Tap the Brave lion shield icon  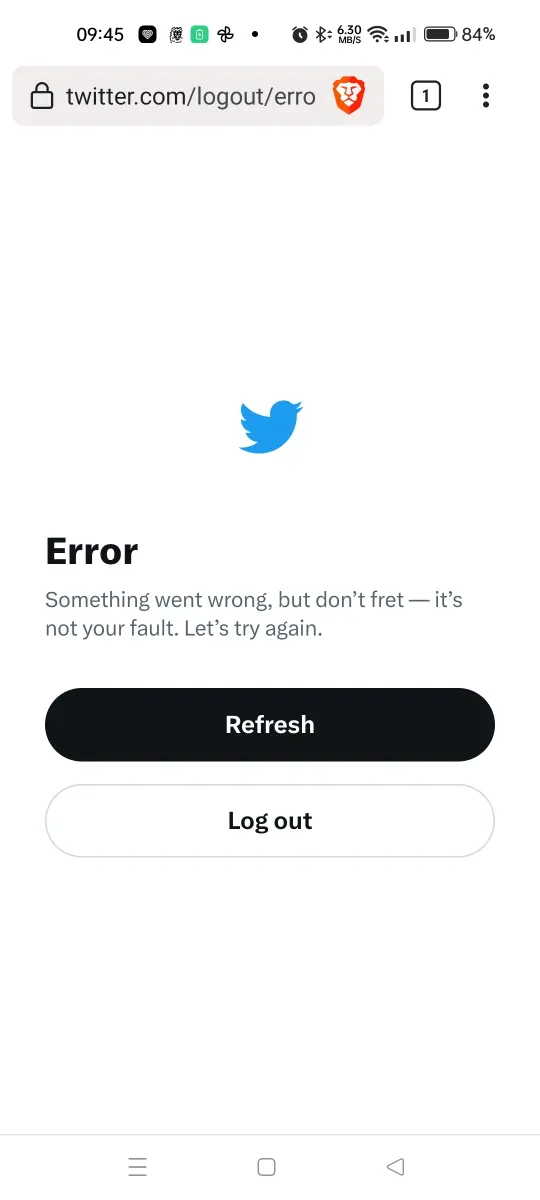349,96
